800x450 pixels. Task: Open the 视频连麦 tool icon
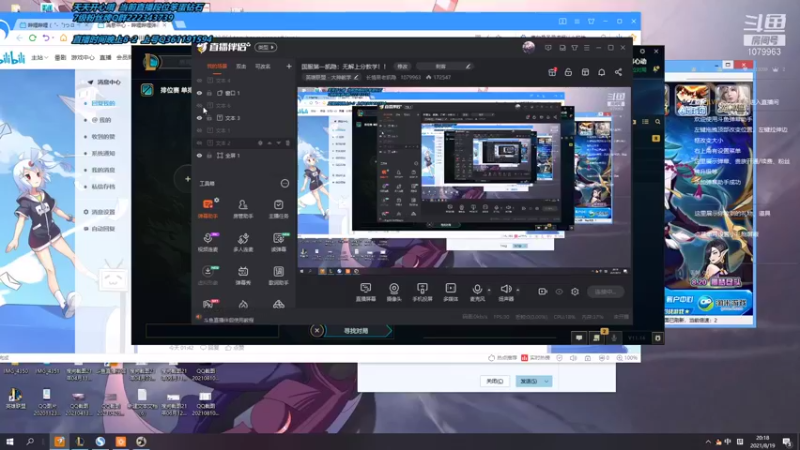point(208,242)
